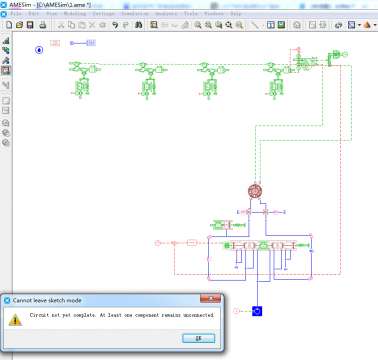
Task: Expand the dropdown arrow beside the blue square icon
Action: tap(359, 25)
